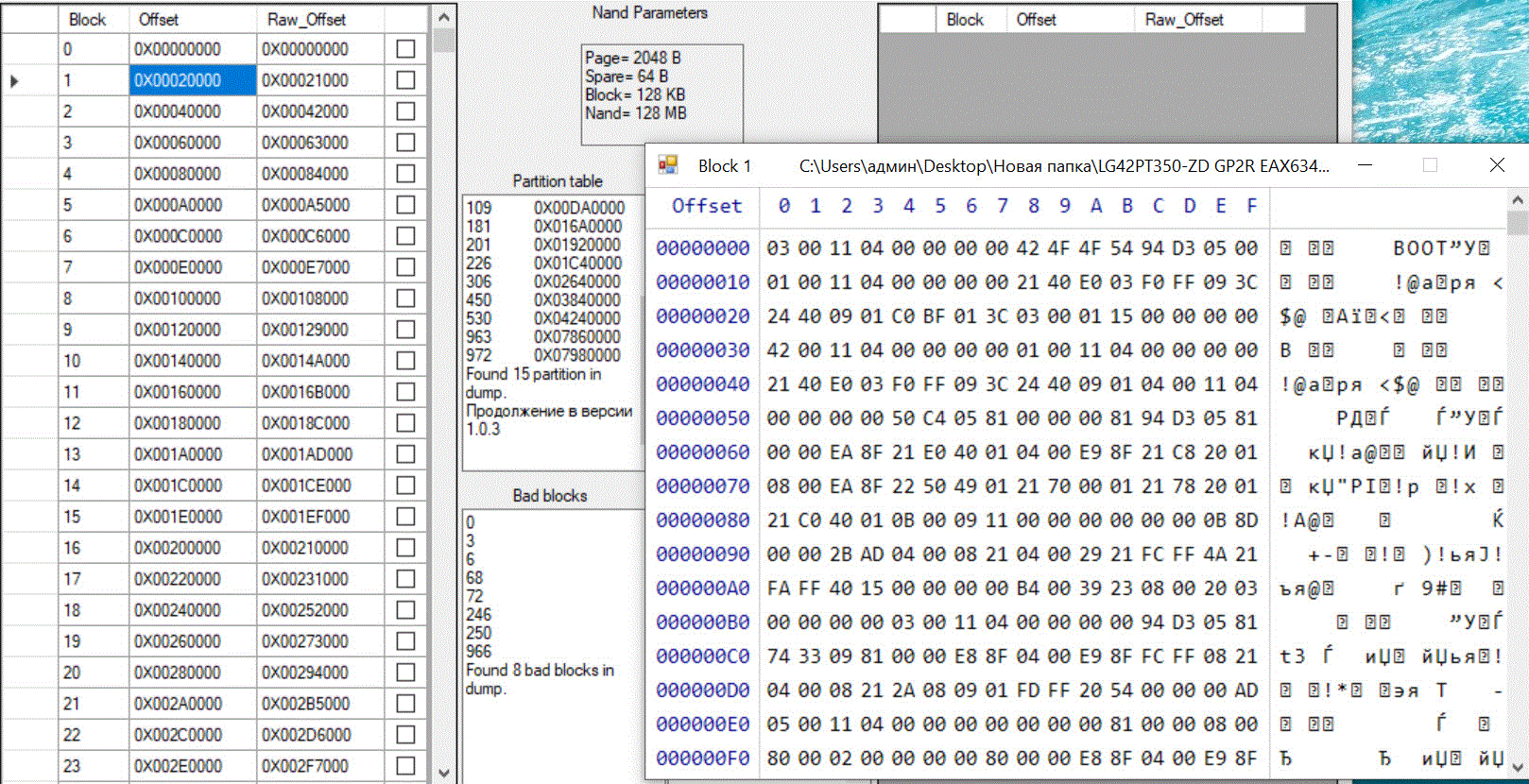Sort by the Offset column header in left grid
Screen dimensions: 1529x784
159,19
